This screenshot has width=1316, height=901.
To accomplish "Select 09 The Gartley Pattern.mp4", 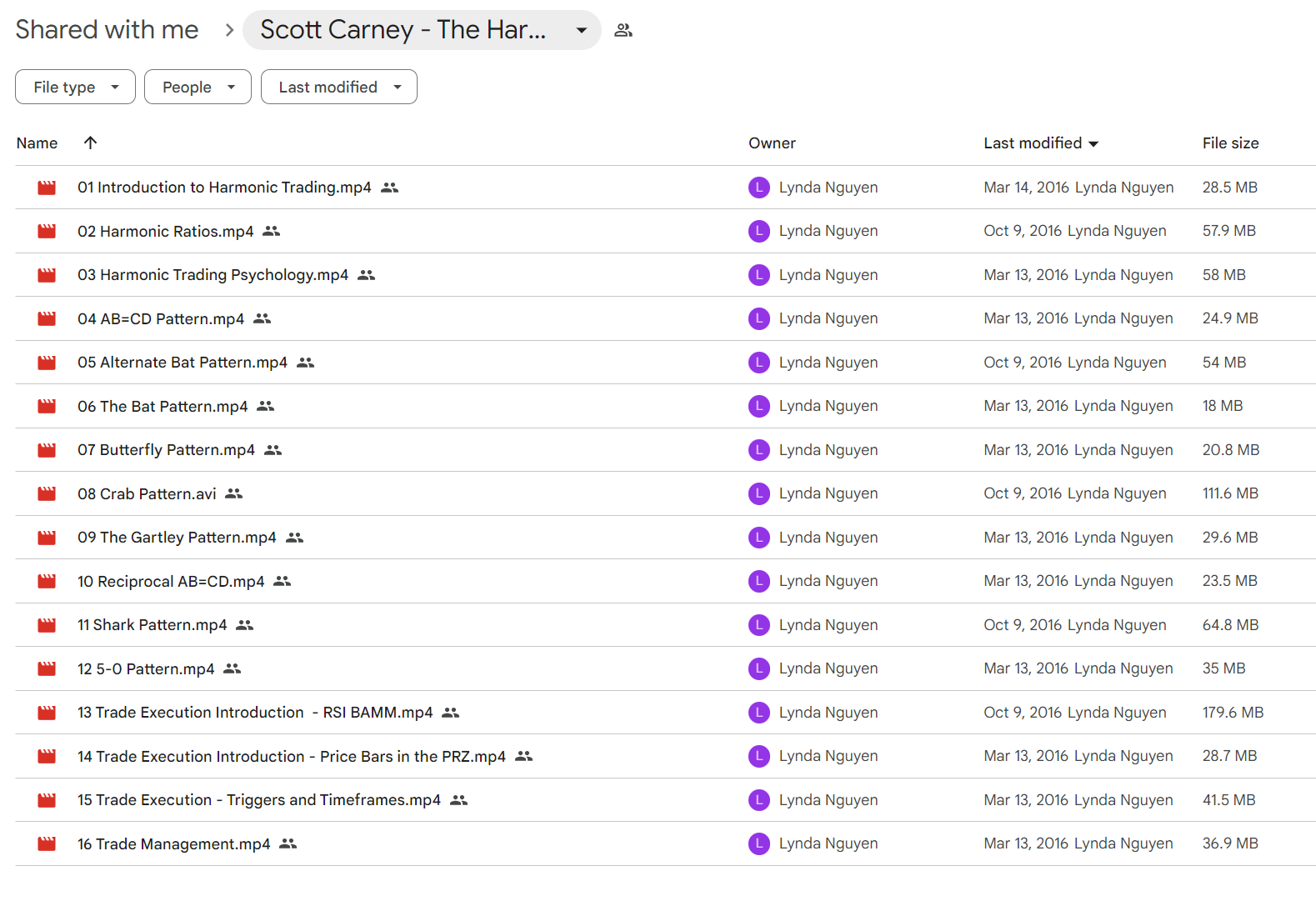I will pos(177,538).
